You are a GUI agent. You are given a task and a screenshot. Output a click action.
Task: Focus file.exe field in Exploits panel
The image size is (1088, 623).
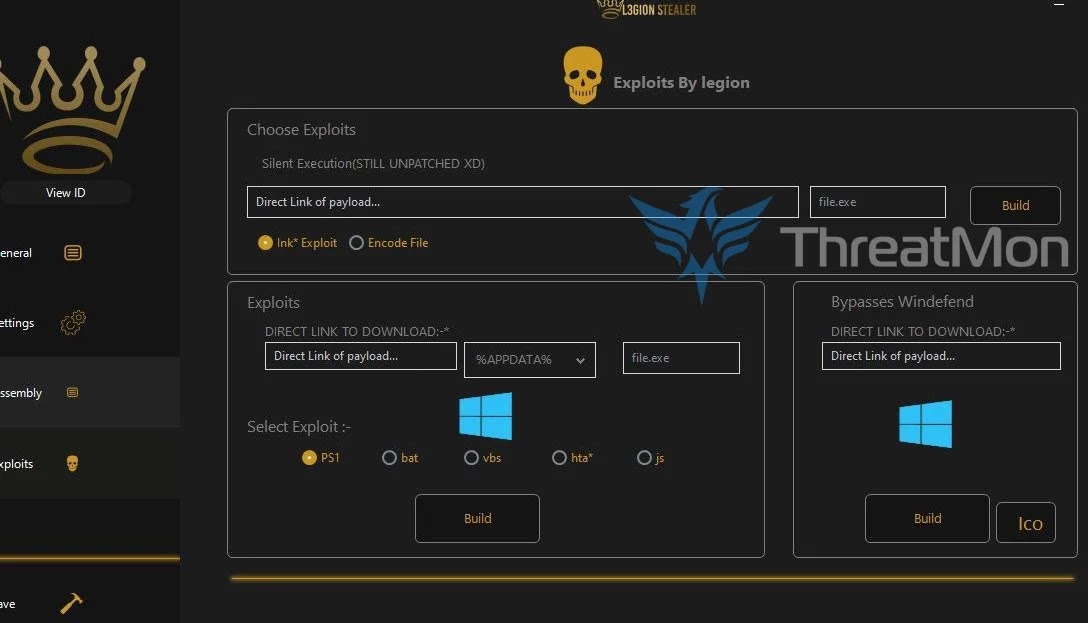681,358
